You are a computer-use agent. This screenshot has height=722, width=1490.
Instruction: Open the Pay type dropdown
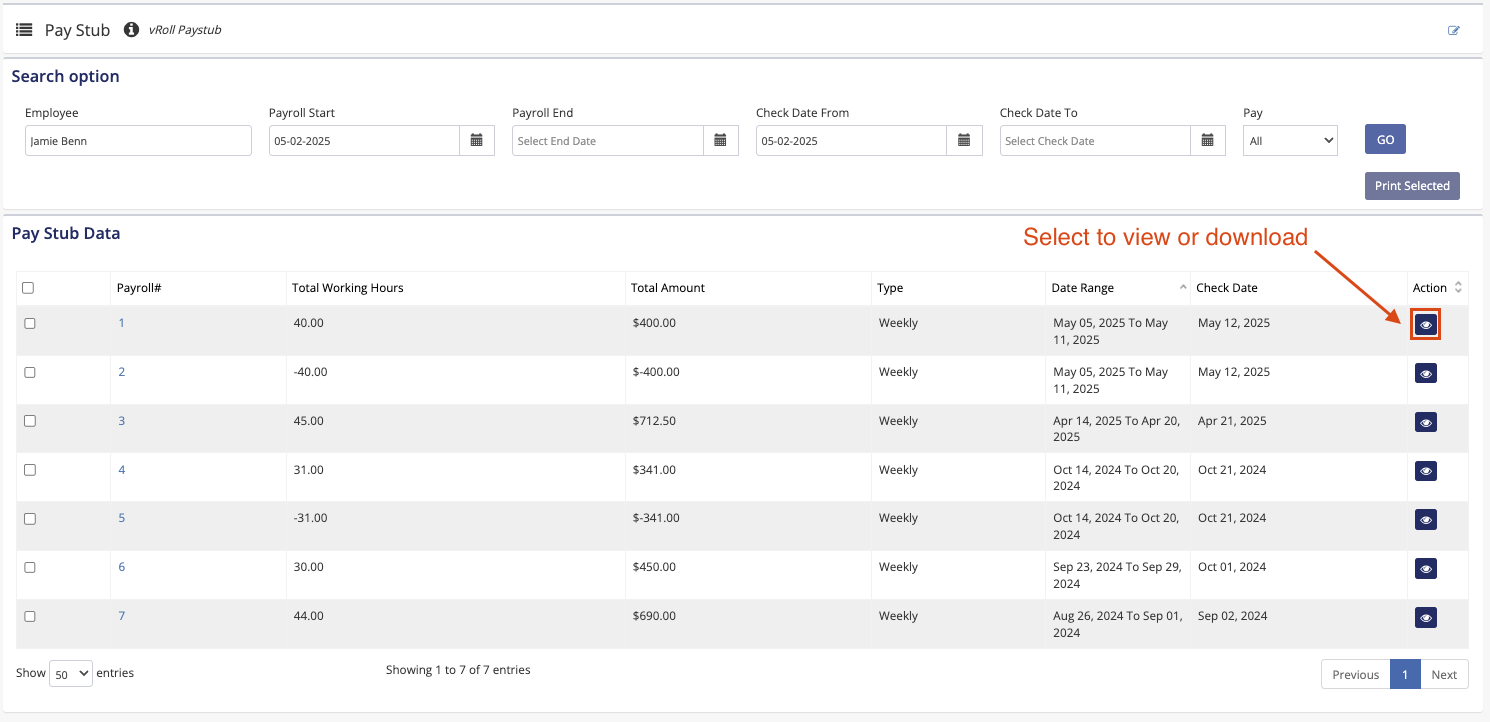[x=1290, y=141]
